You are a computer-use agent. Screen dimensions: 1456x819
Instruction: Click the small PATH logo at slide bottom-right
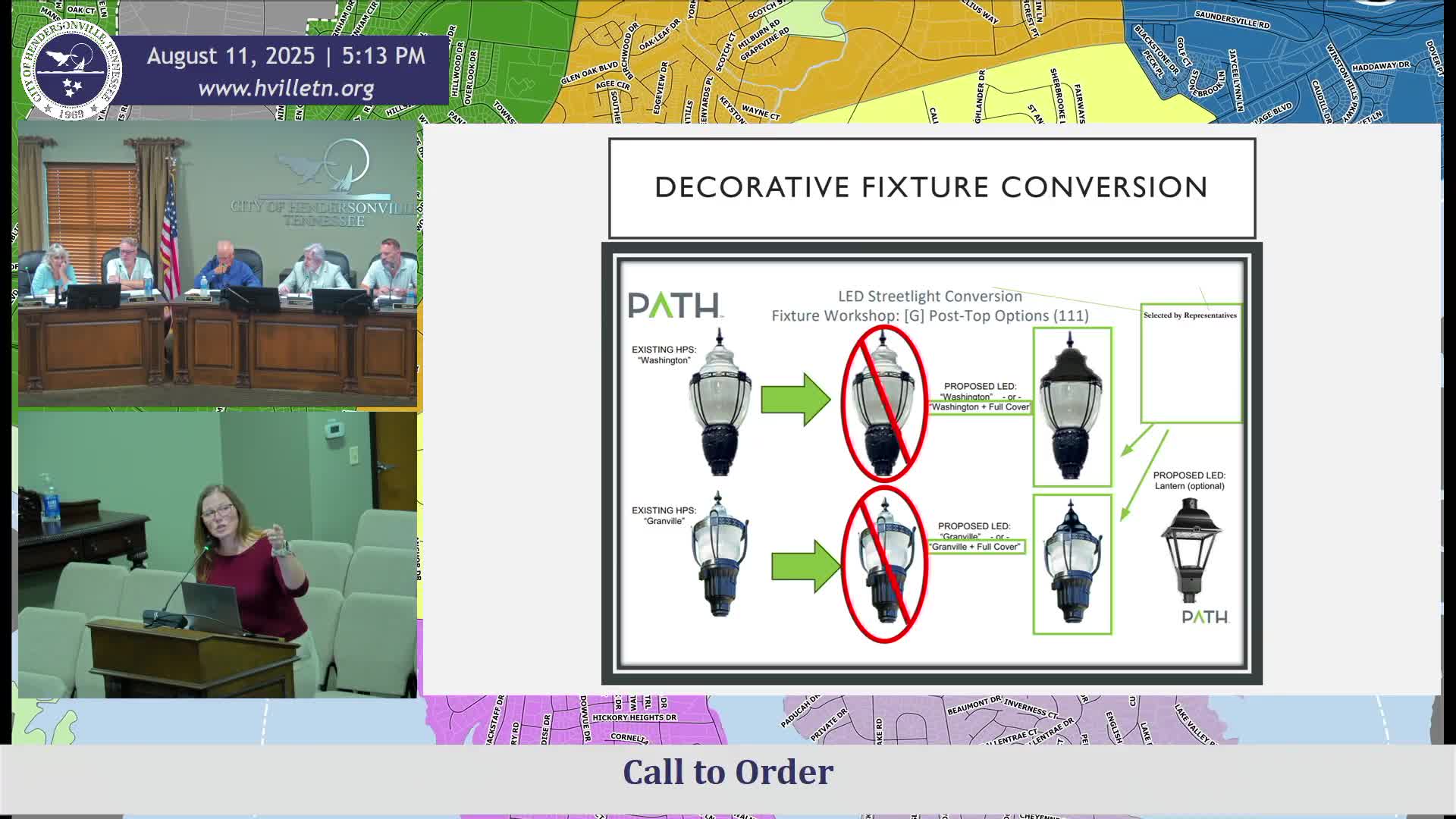[1205, 617]
